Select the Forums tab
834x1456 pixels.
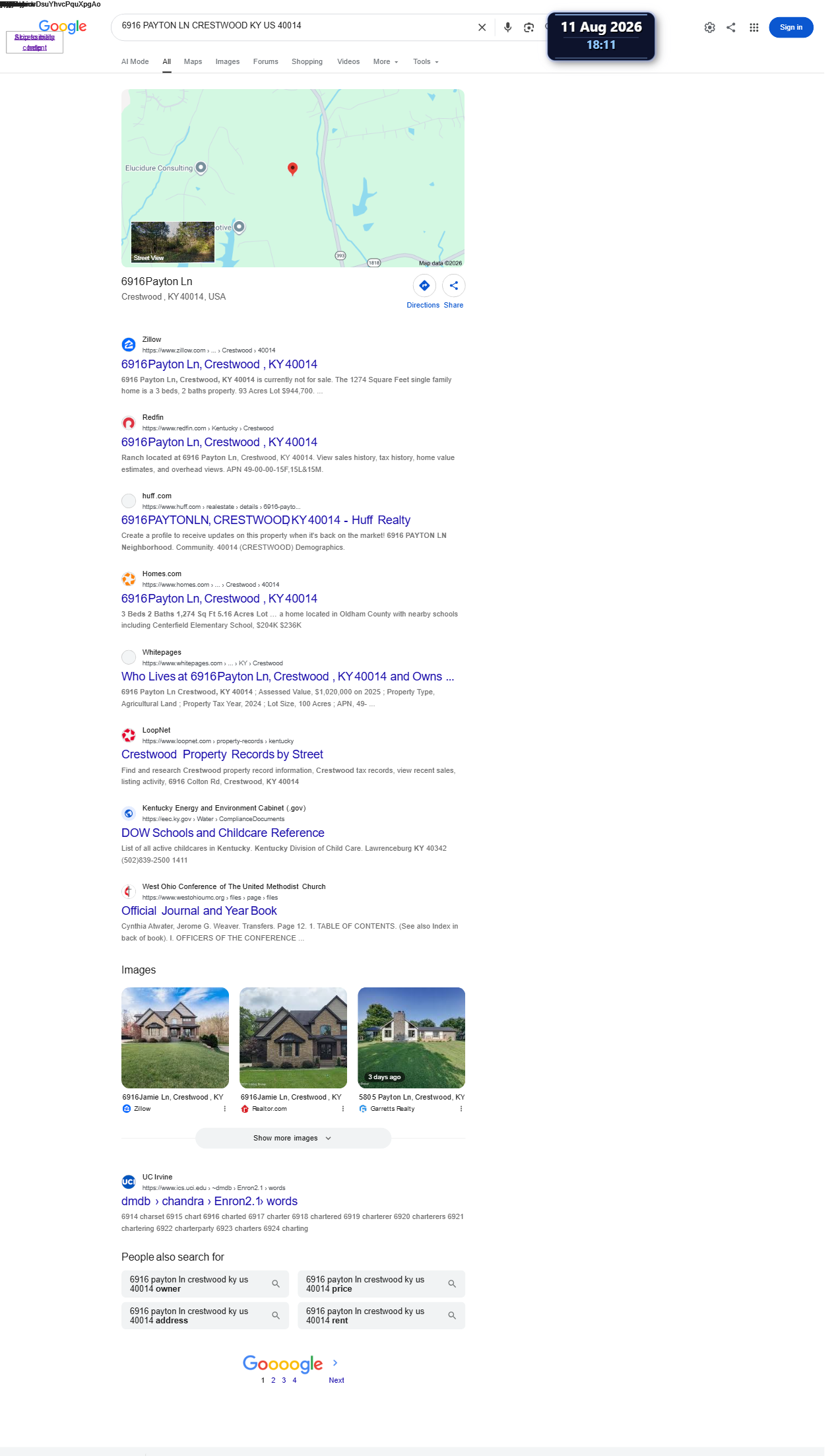(266, 61)
